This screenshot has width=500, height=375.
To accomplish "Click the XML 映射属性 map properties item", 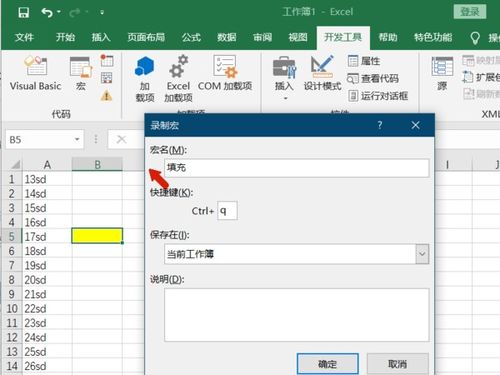I will pyautogui.click(x=481, y=60).
